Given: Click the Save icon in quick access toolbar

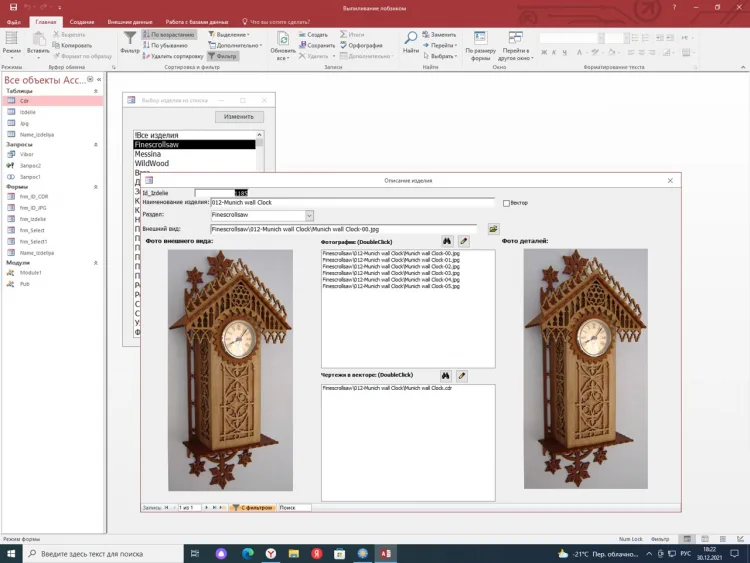Looking at the screenshot, I should click(13, 7).
